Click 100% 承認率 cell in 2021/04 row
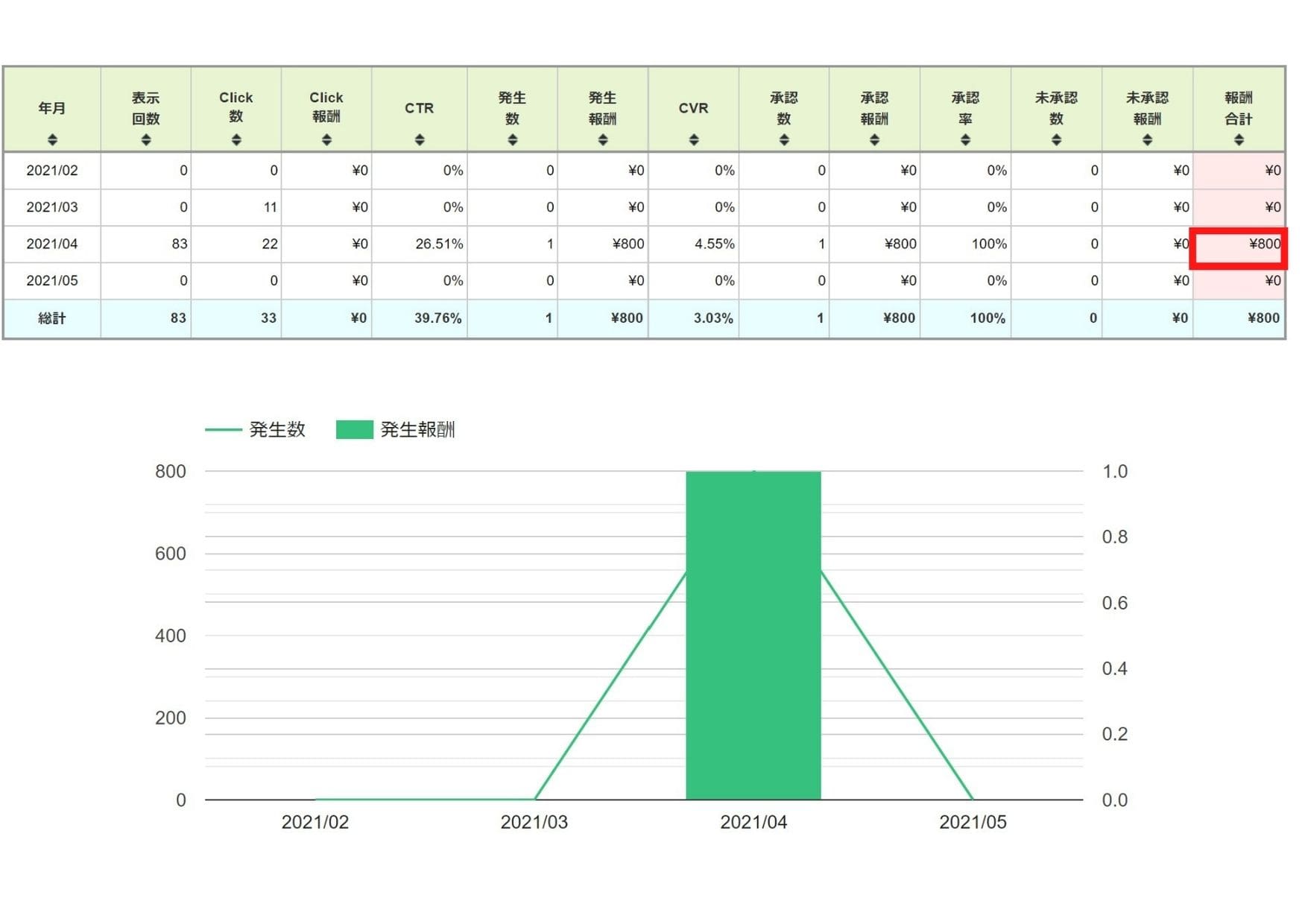 tap(966, 244)
